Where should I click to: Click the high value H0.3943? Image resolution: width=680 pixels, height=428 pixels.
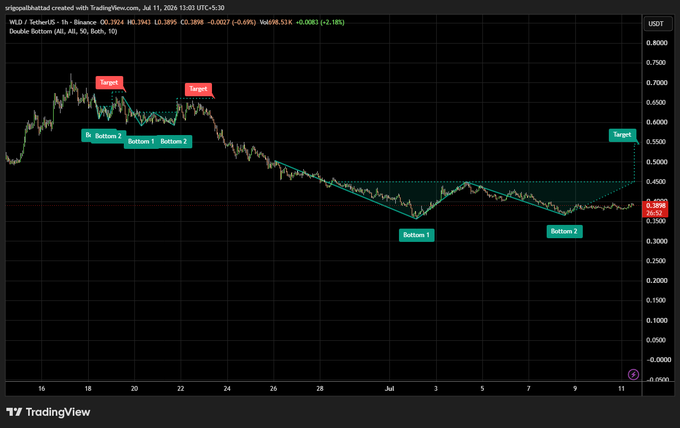139,22
